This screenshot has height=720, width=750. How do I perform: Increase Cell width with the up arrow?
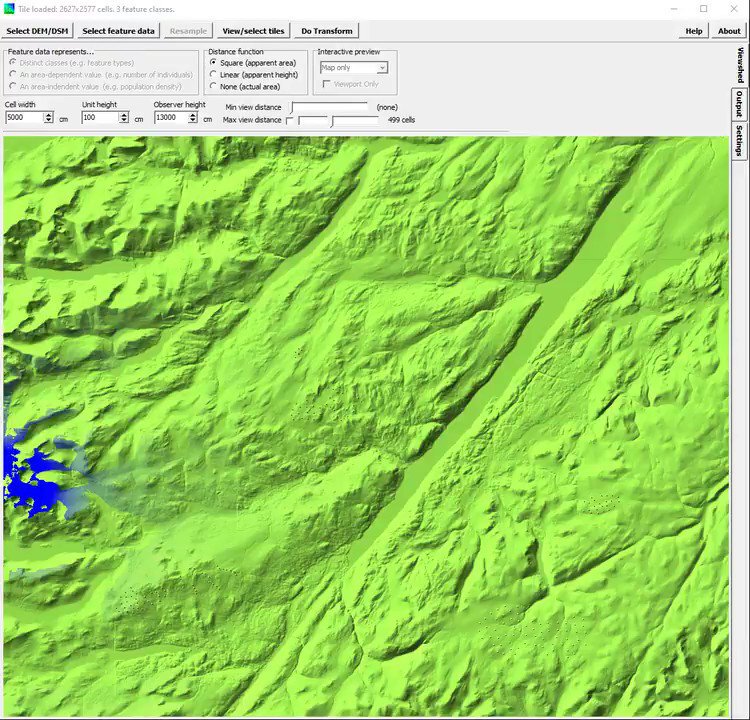click(x=48, y=115)
